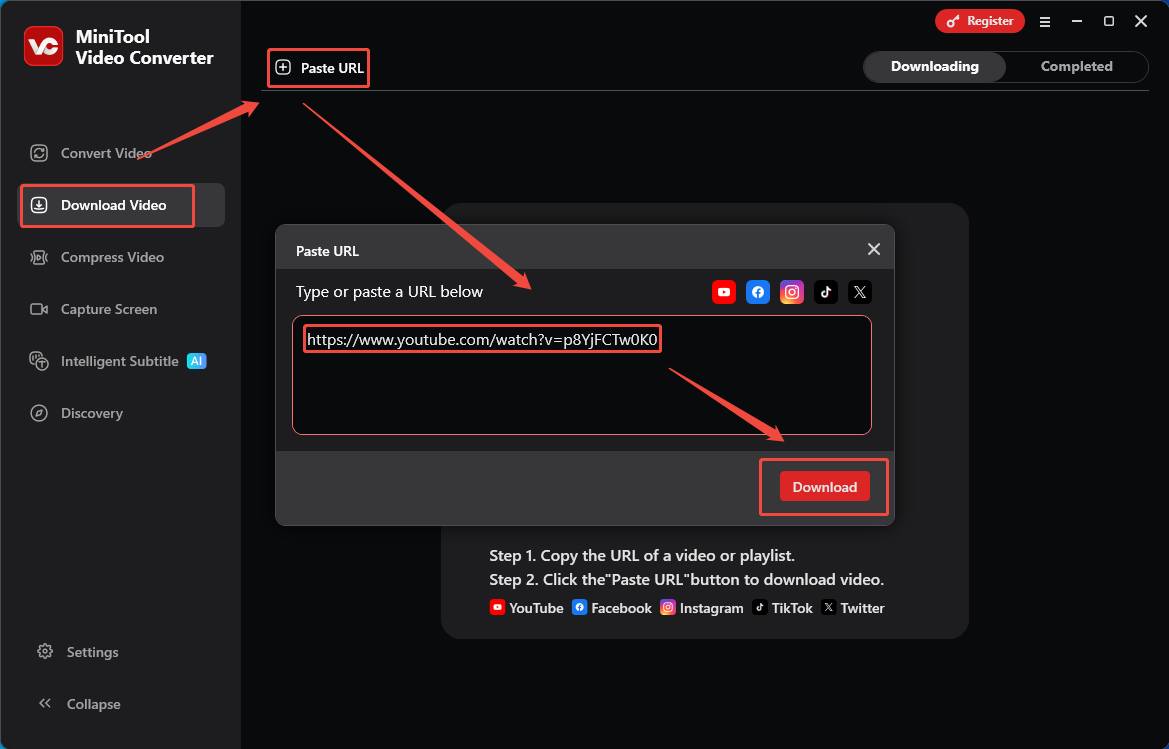The width and height of the screenshot is (1169, 749).
Task: Switch to the Completed tab
Action: [x=1076, y=66]
